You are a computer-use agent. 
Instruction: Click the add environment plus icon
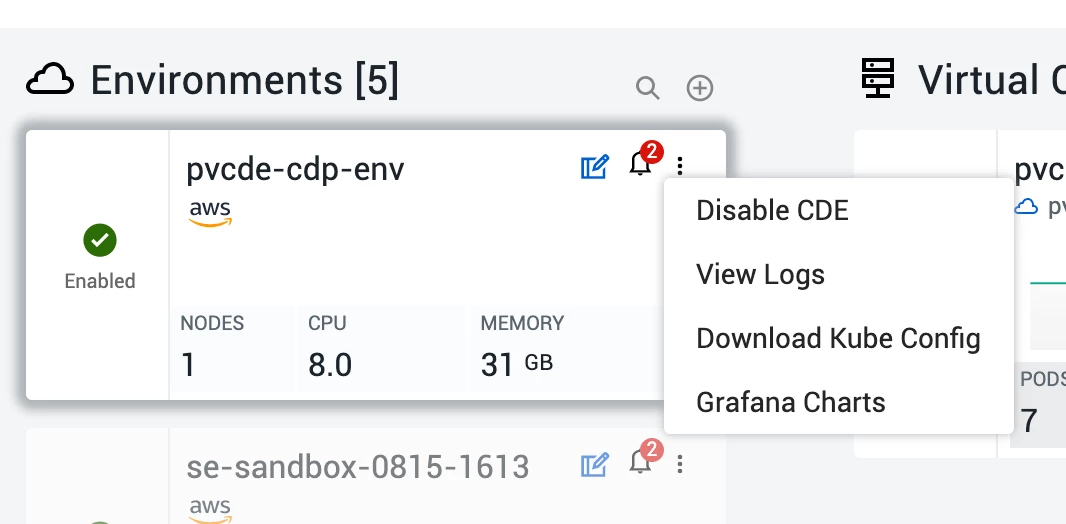(700, 88)
